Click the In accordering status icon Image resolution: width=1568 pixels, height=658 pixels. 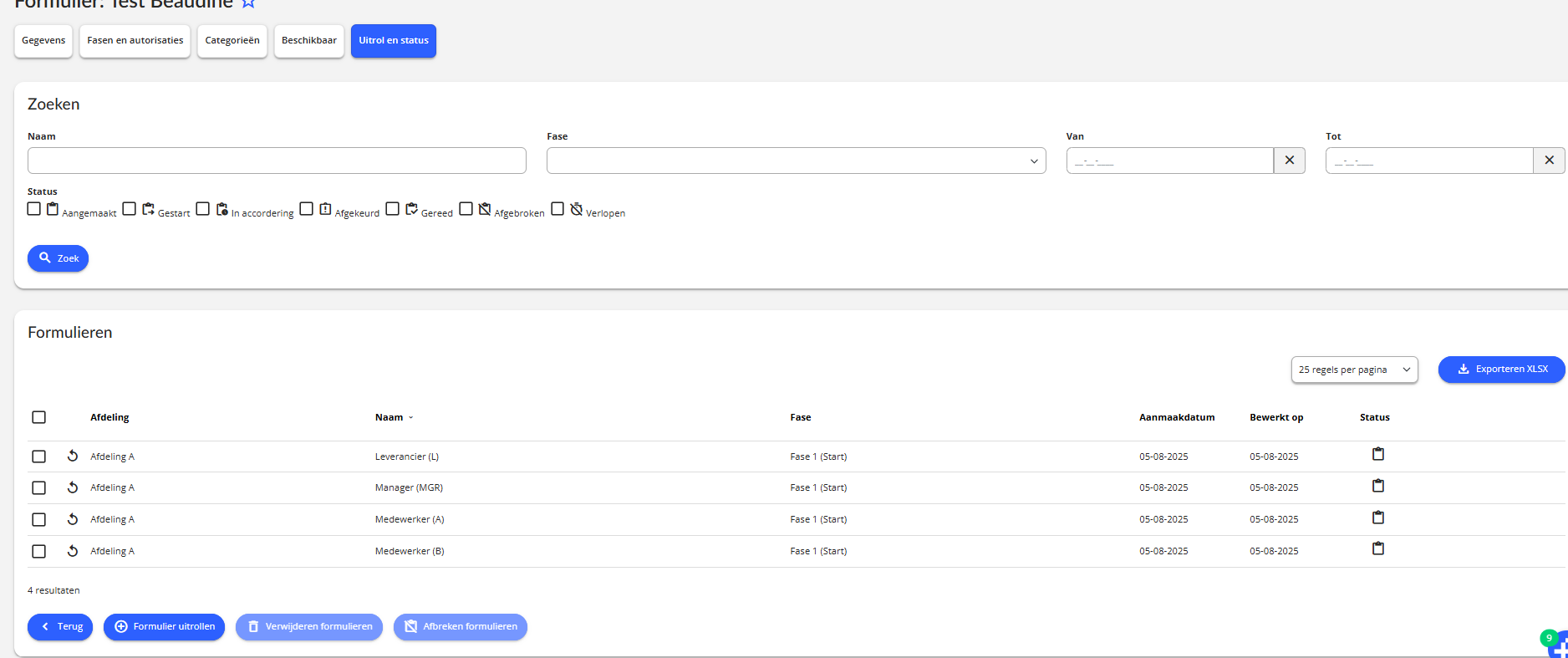pyautogui.click(x=222, y=209)
